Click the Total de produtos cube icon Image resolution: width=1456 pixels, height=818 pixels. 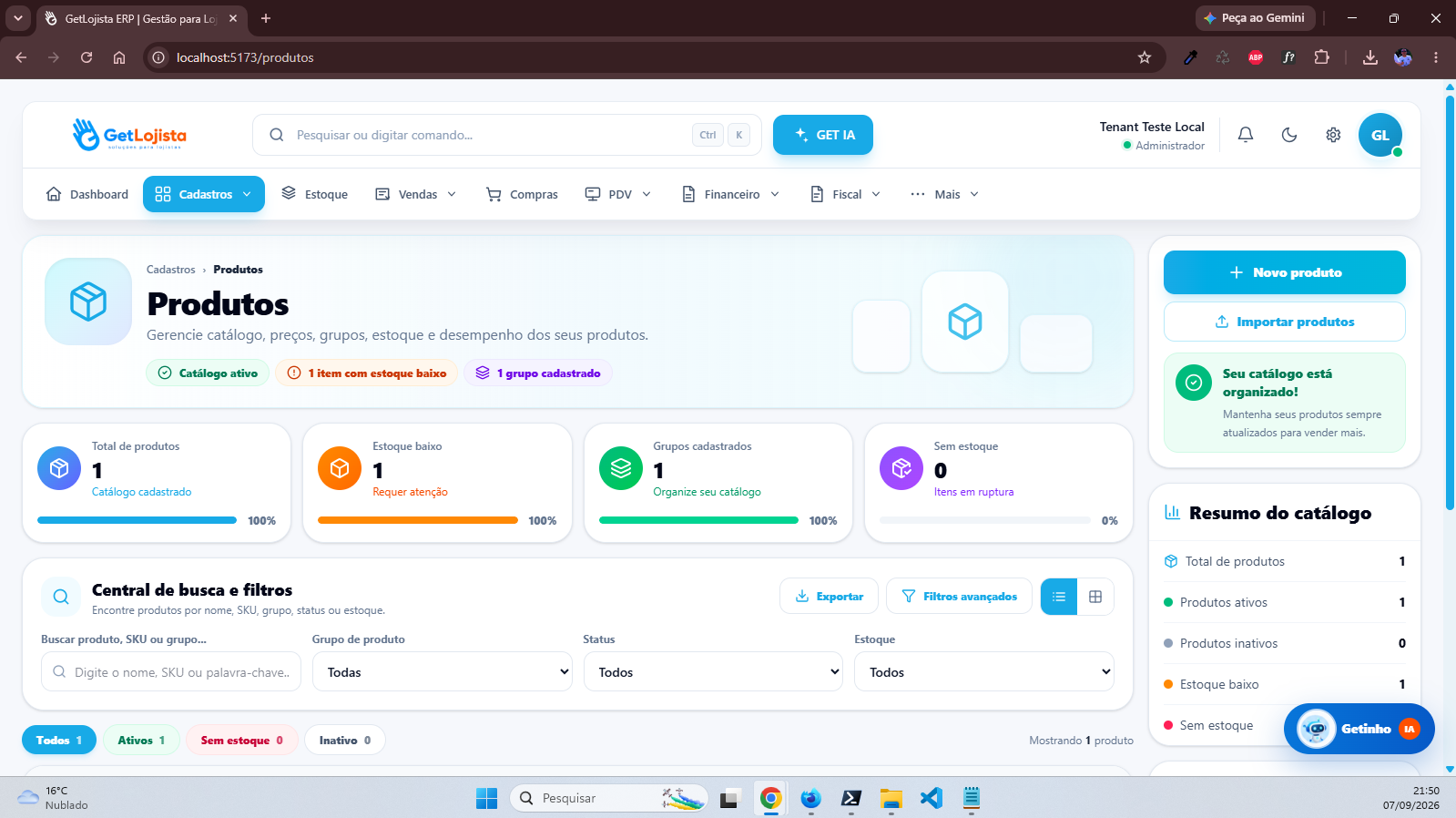coord(59,468)
